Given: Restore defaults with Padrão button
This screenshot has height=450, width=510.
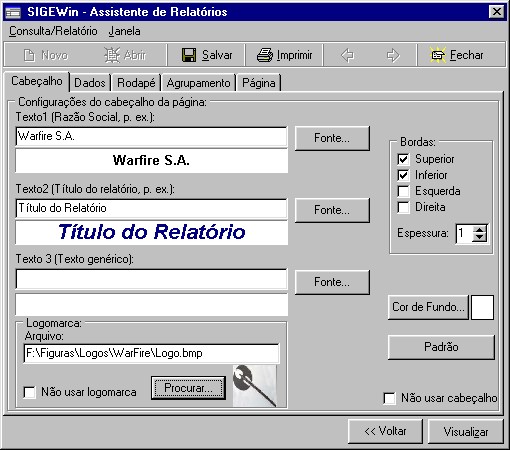Looking at the screenshot, I should 441,347.
